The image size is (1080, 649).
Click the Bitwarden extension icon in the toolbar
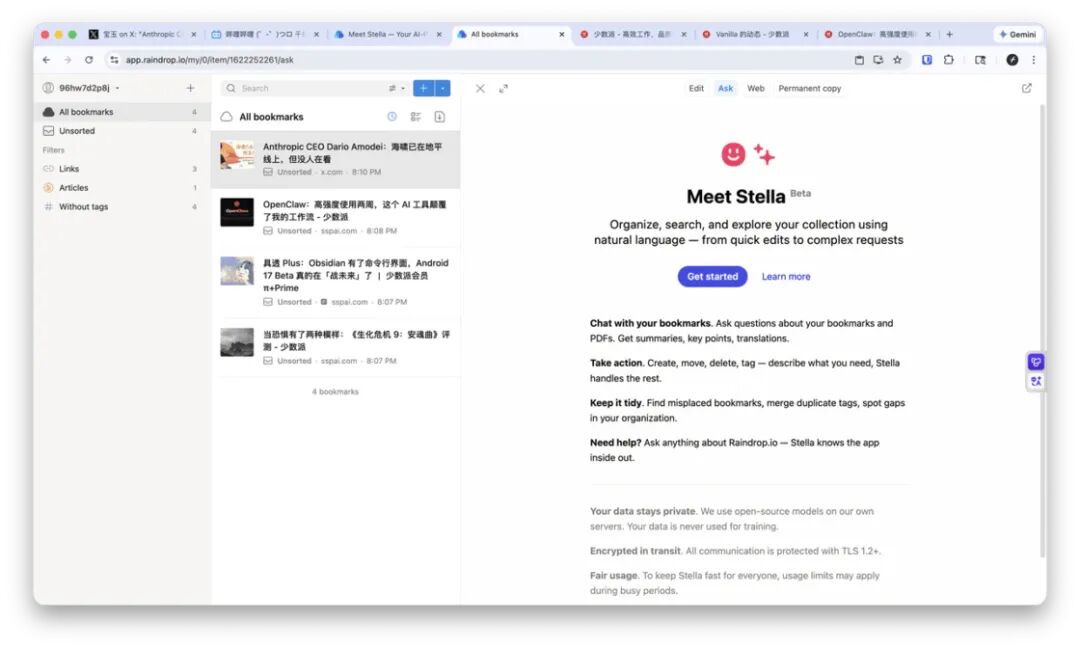926,60
